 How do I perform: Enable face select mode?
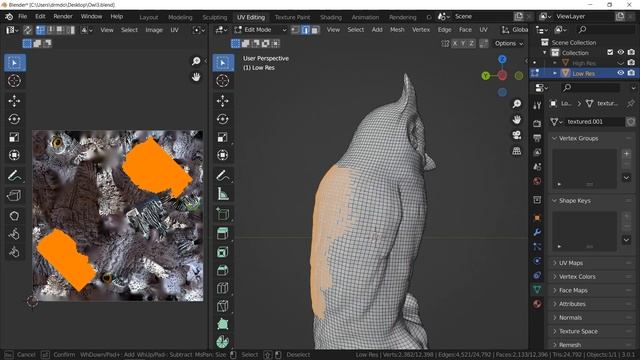(x=315, y=30)
